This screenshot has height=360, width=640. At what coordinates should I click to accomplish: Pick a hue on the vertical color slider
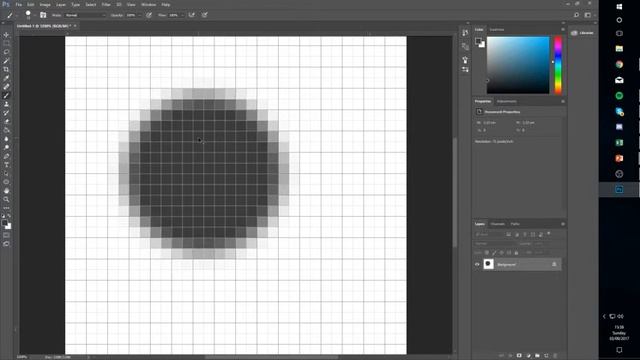558,65
